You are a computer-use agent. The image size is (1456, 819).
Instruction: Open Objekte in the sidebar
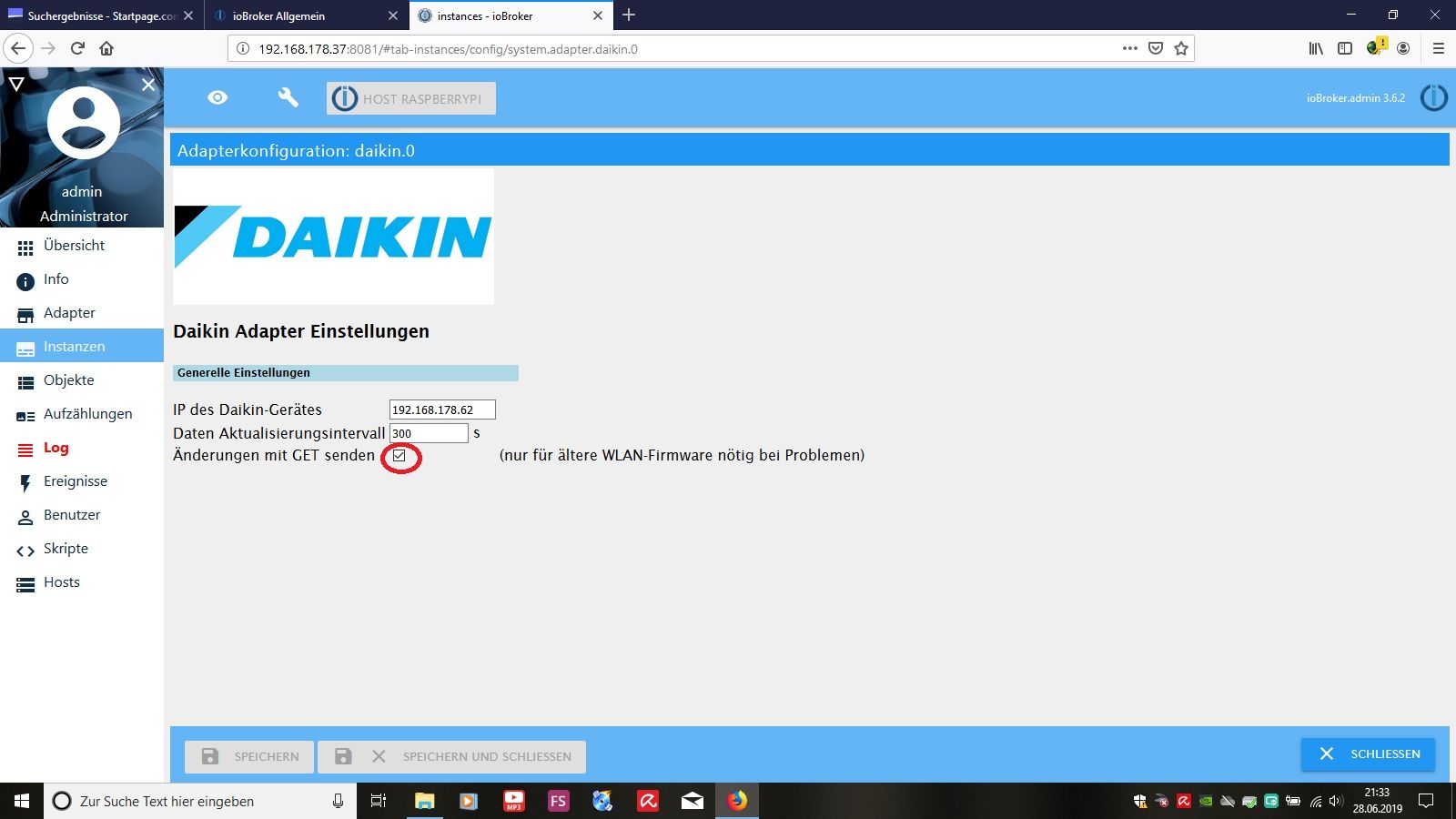point(82,380)
